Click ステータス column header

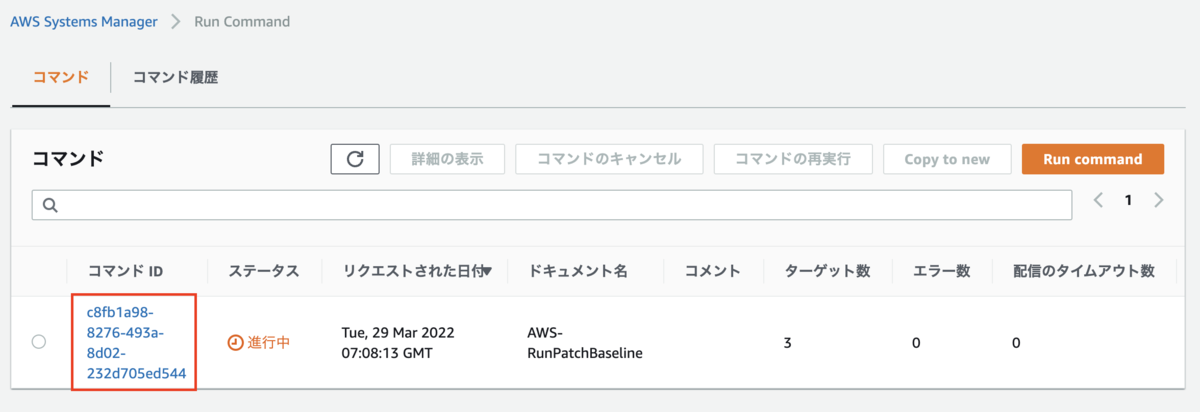coord(263,271)
